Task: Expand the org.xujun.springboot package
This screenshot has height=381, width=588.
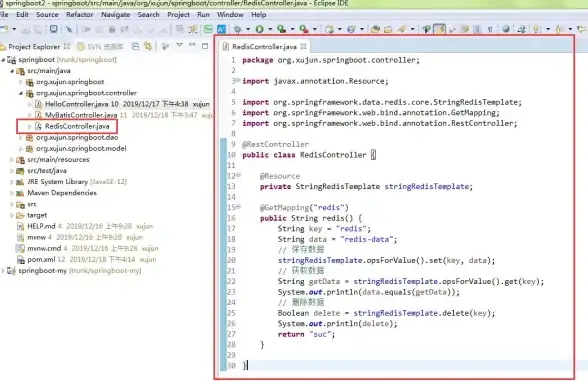Action: [x=21, y=82]
